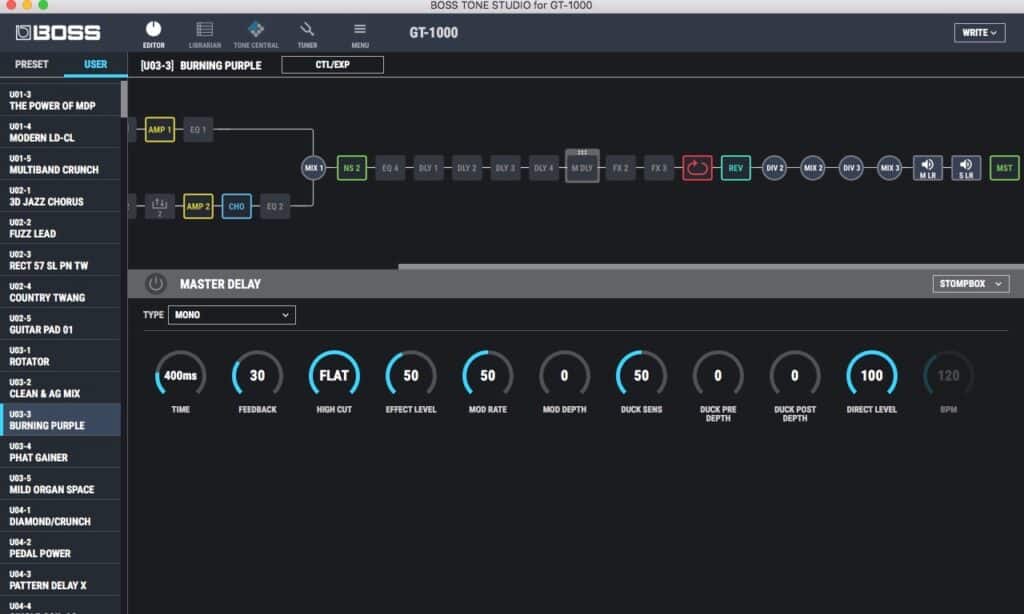Select patch U02-1 3D JAZZ CHORUS
The image size is (1024, 614).
point(60,196)
